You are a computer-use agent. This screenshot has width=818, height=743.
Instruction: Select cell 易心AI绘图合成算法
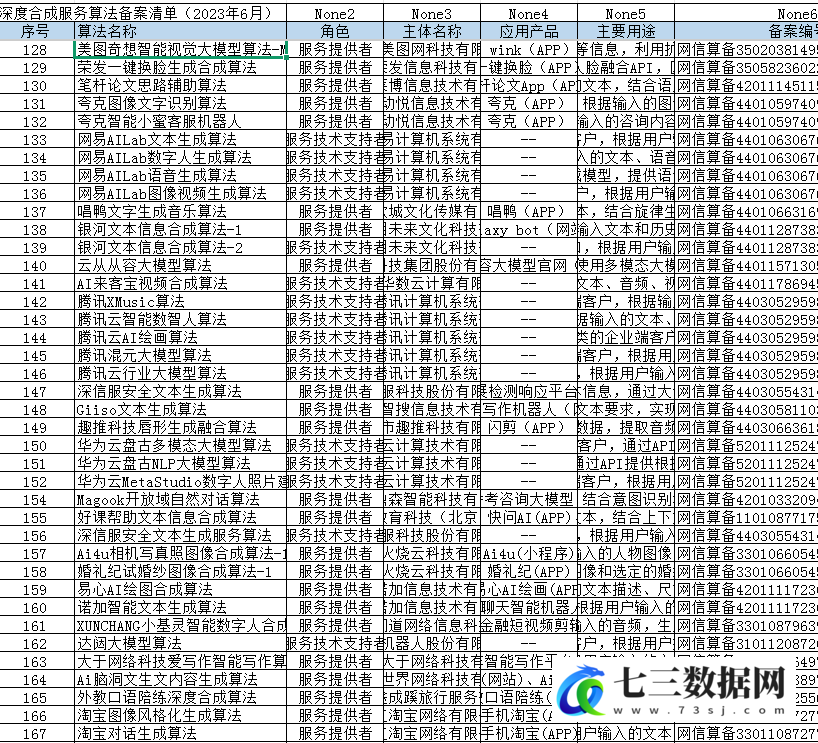click(x=181, y=590)
